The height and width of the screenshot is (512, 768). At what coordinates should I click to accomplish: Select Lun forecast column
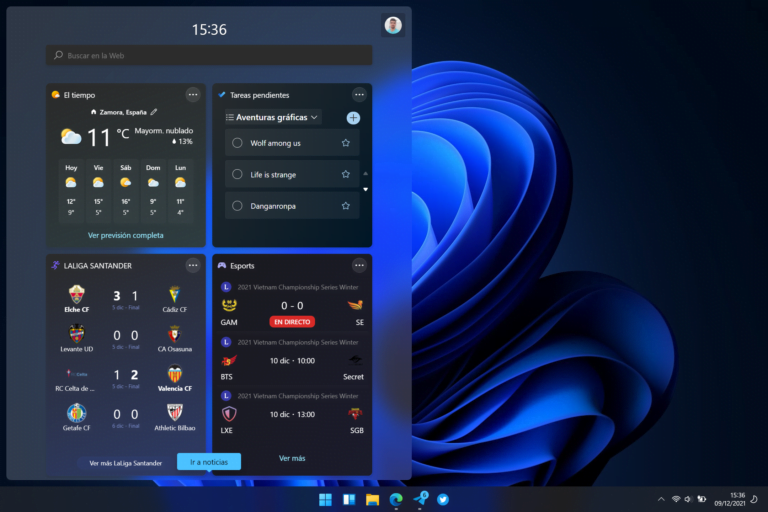(x=180, y=190)
